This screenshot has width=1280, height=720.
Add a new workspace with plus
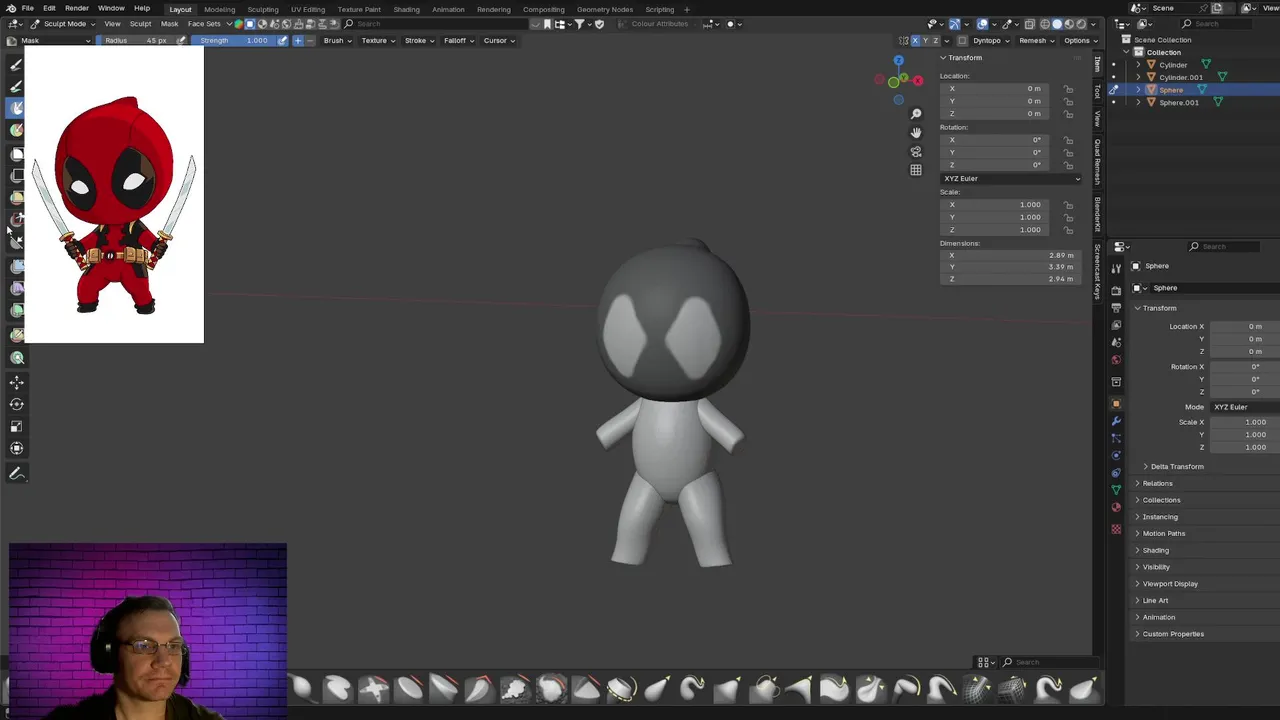(x=686, y=9)
